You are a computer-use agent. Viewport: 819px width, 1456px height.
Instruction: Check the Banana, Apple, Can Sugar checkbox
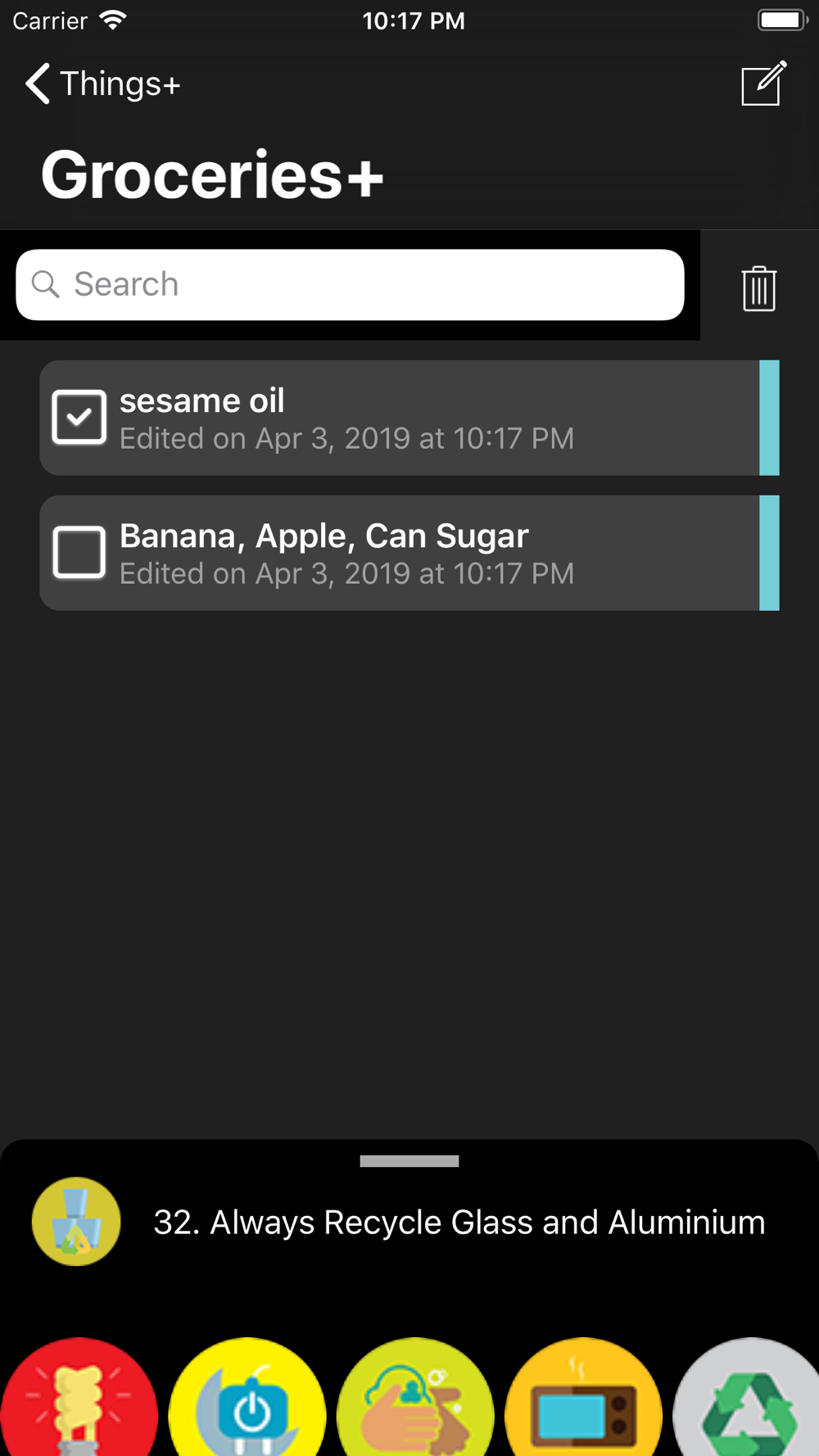point(79,552)
